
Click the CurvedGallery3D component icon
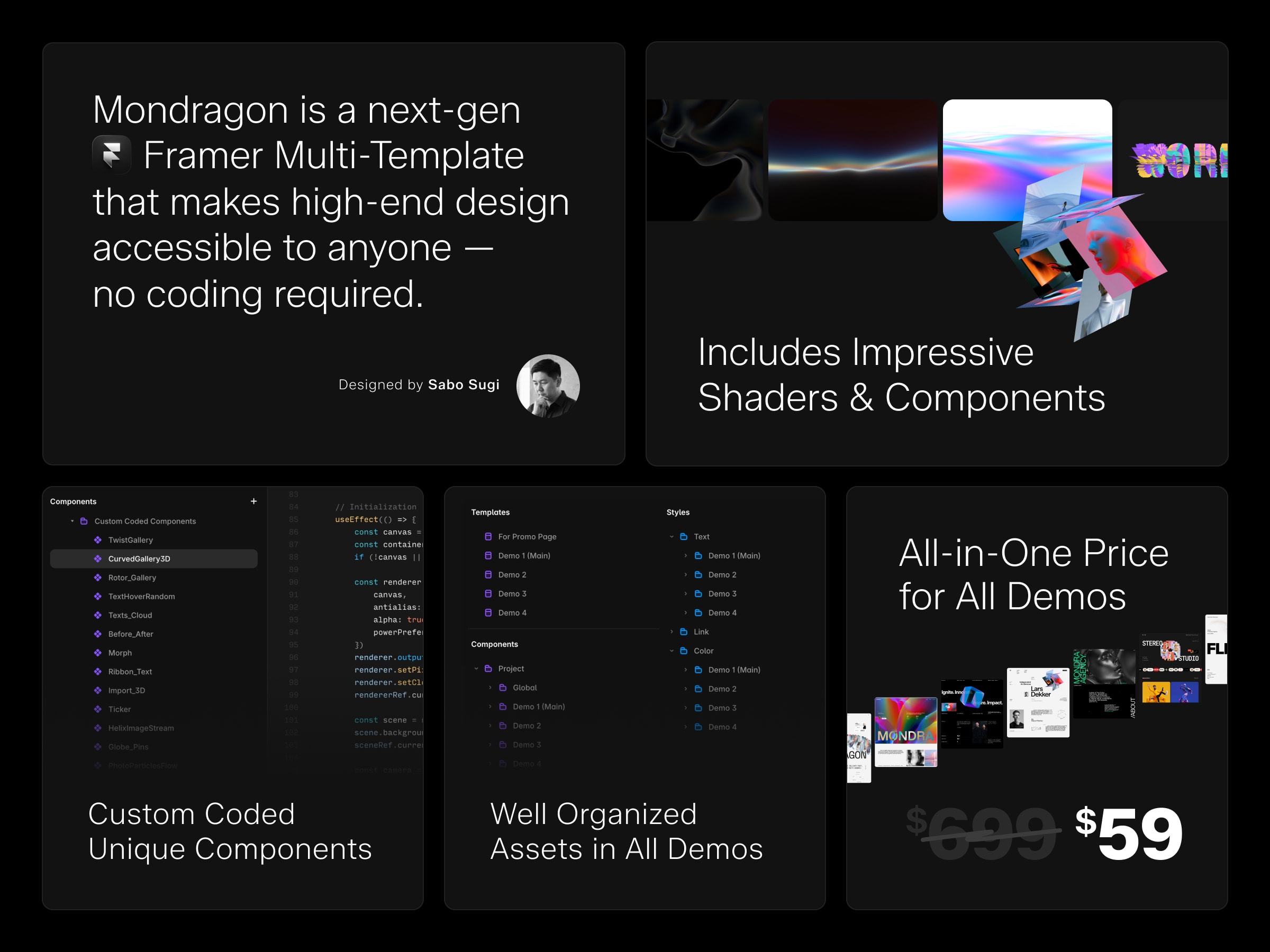point(97,559)
